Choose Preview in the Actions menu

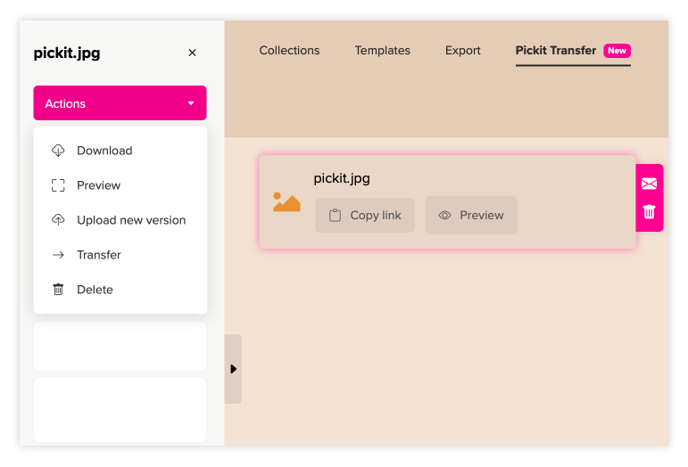tap(120, 185)
